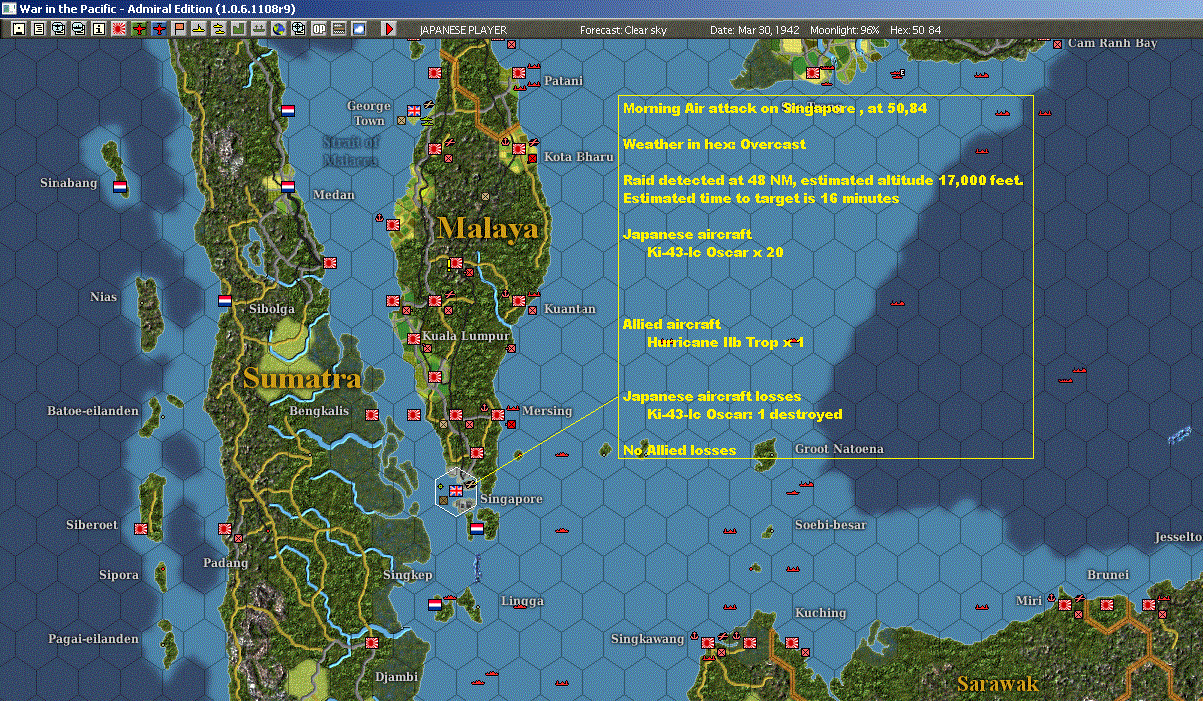Select the Japanese flag base at Kuantan
The image size is (1203, 701).
click(519, 300)
